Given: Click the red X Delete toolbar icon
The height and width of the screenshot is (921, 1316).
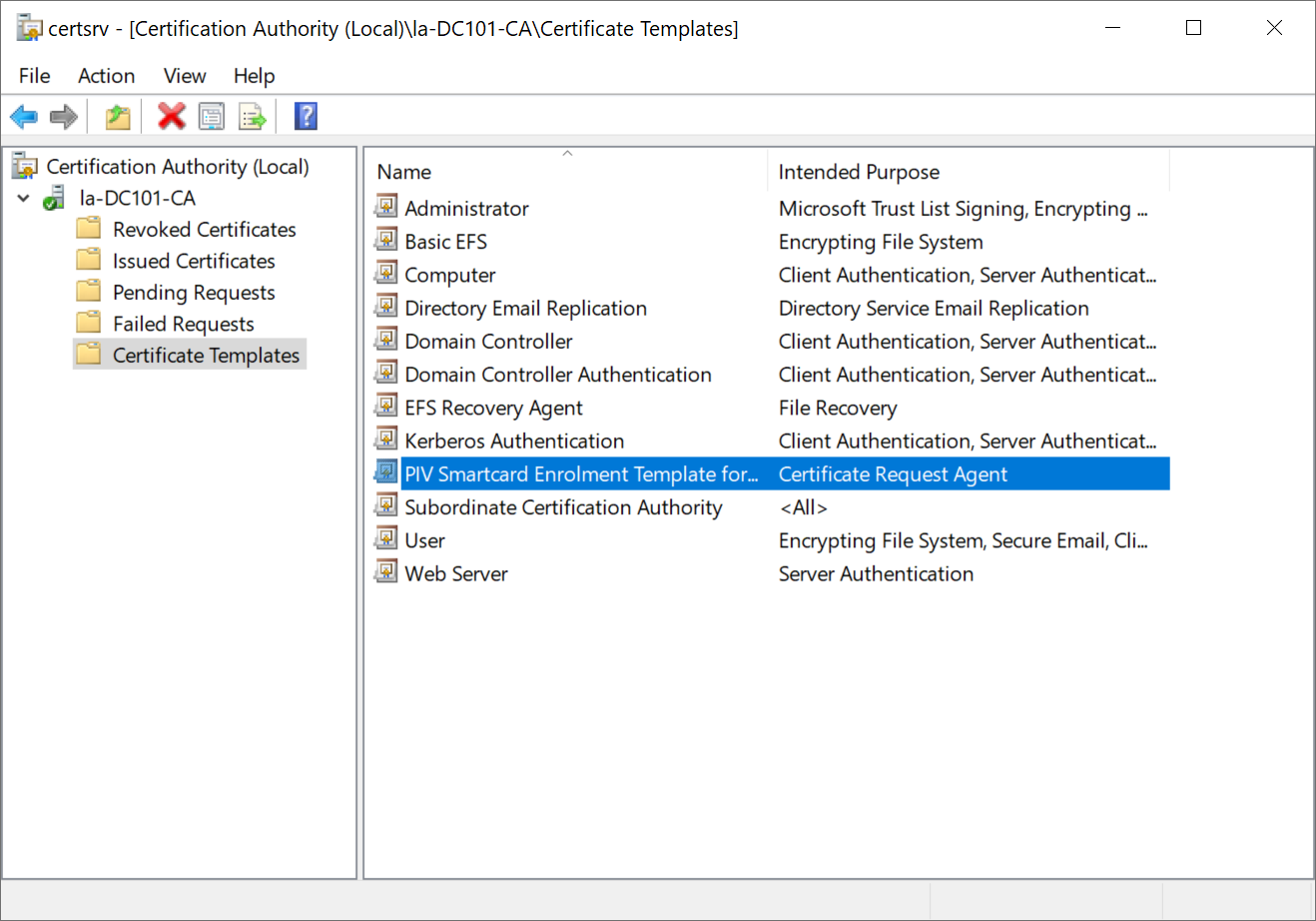Looking at the screenshot, I should pyautogui.click(x=172, y=117).
